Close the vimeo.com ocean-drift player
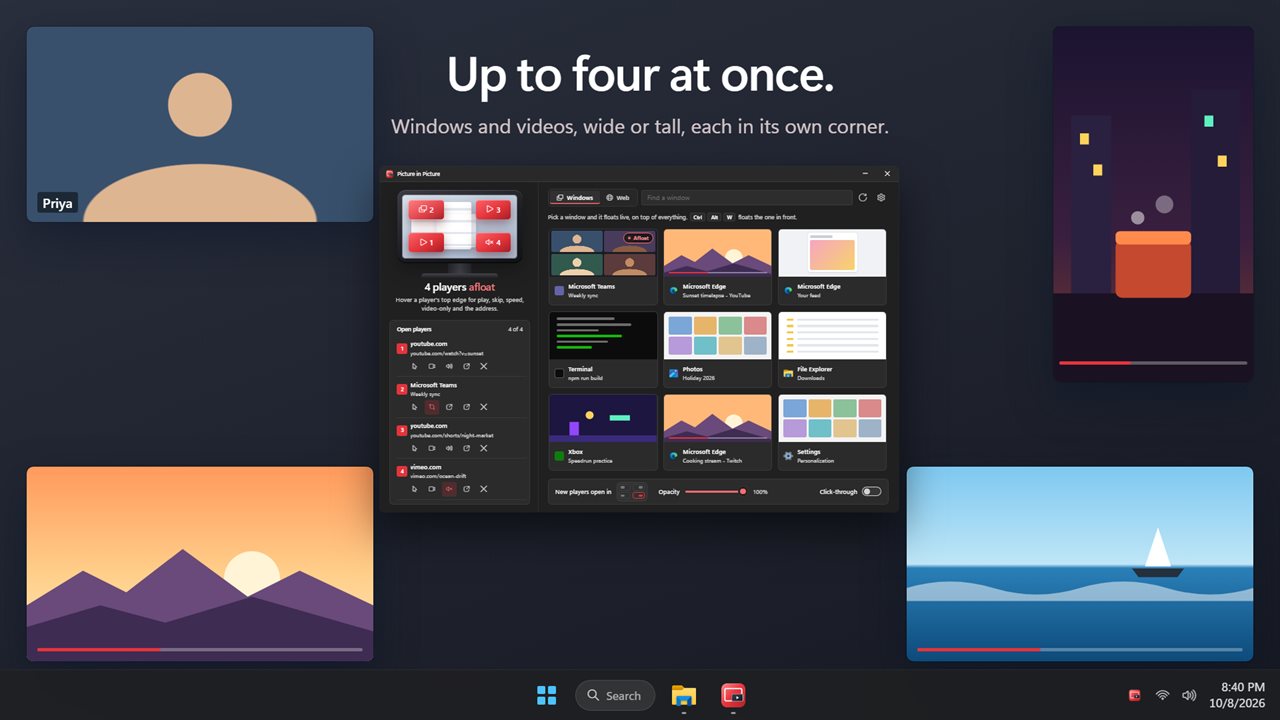 483,489
